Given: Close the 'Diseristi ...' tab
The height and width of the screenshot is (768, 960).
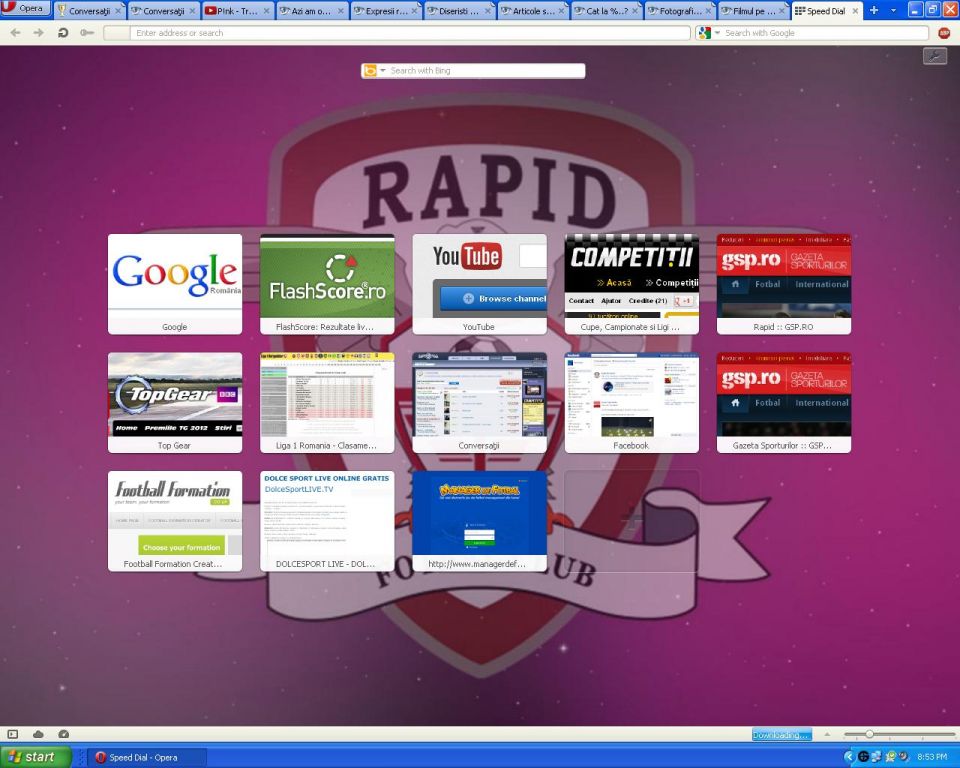Looking at the screenshot, I should [488, 11].
